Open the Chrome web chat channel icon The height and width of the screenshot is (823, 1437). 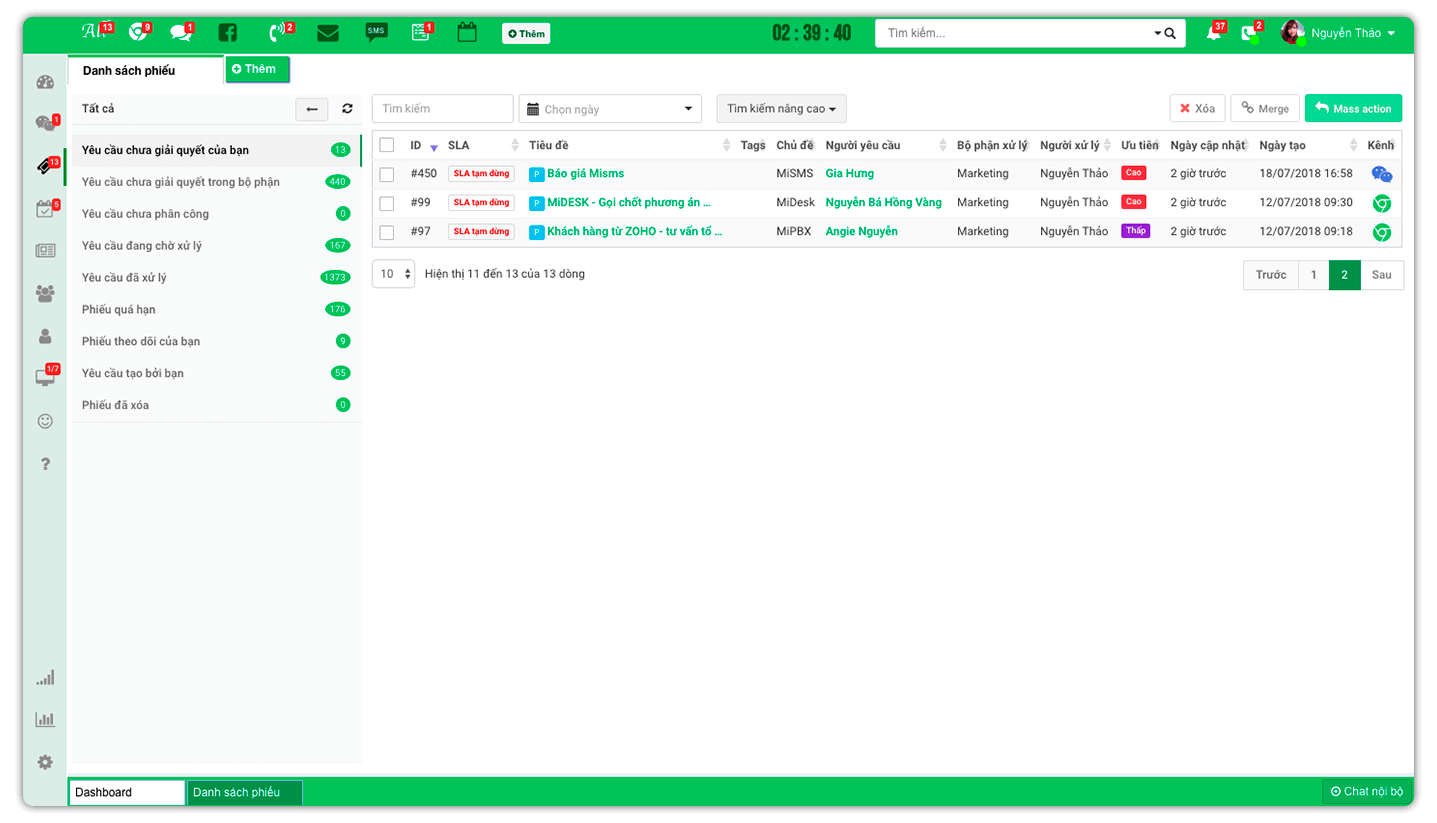click(x=138, y=33)
